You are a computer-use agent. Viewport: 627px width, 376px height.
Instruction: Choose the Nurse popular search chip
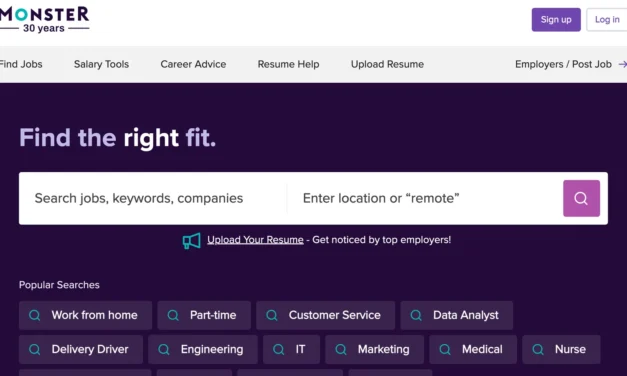click(x=561, y=349)
